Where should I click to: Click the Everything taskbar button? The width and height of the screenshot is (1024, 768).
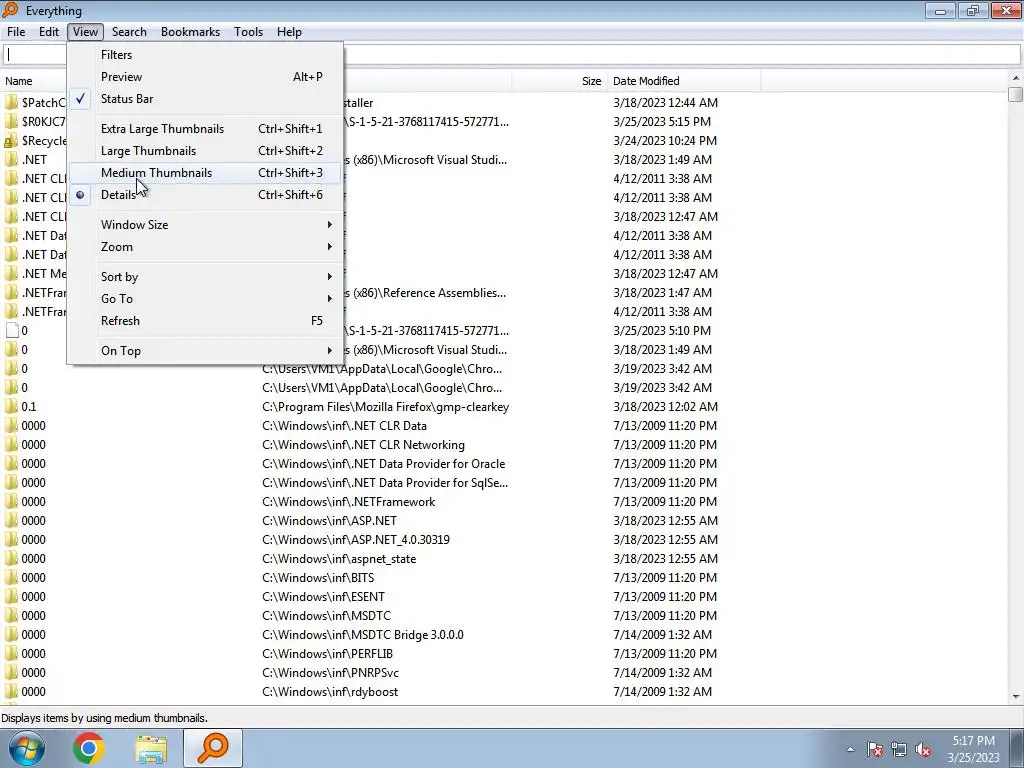213,748
